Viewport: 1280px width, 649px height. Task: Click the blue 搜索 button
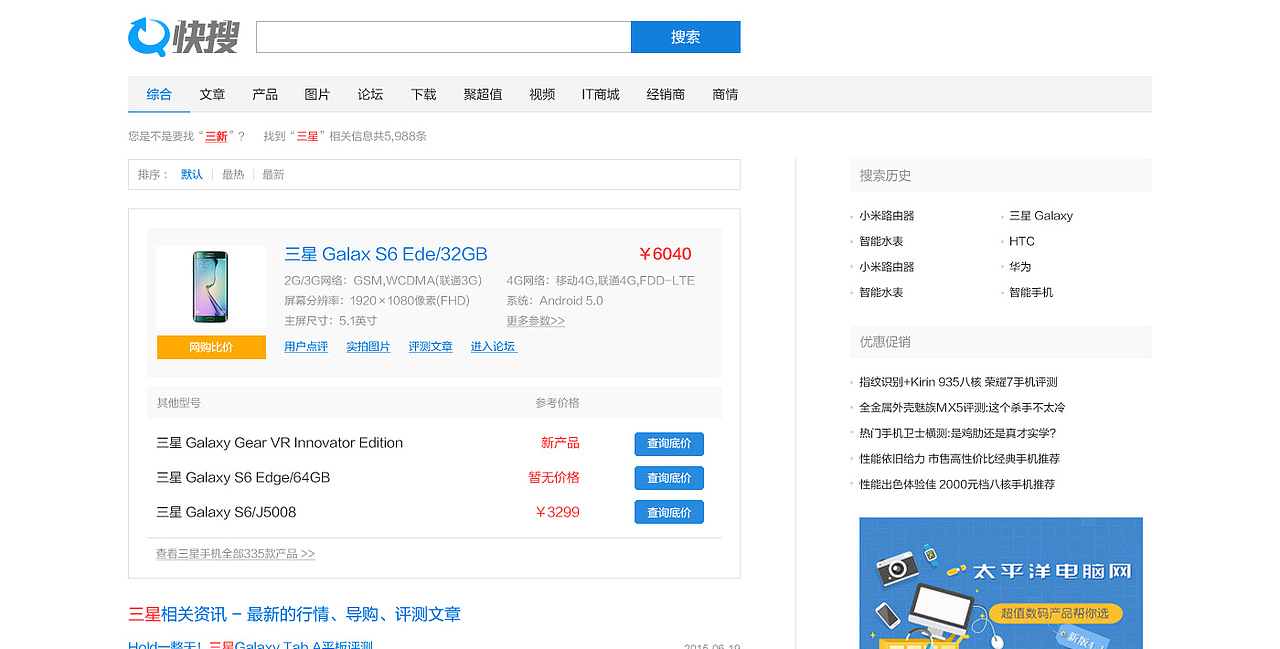pyautogui.click(x=686, y=37)
